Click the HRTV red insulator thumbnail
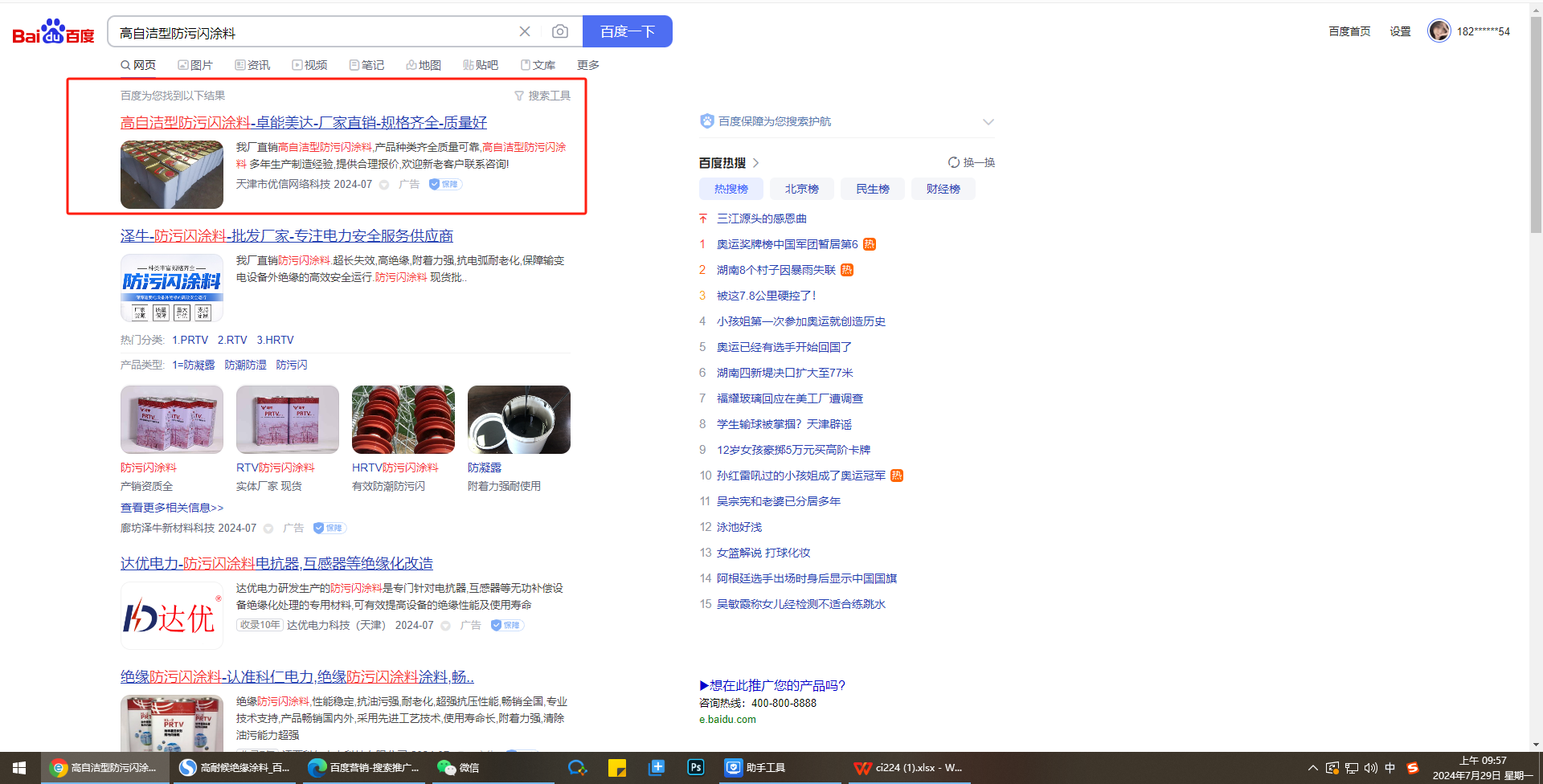1543x784 pixels. [403, 419]
